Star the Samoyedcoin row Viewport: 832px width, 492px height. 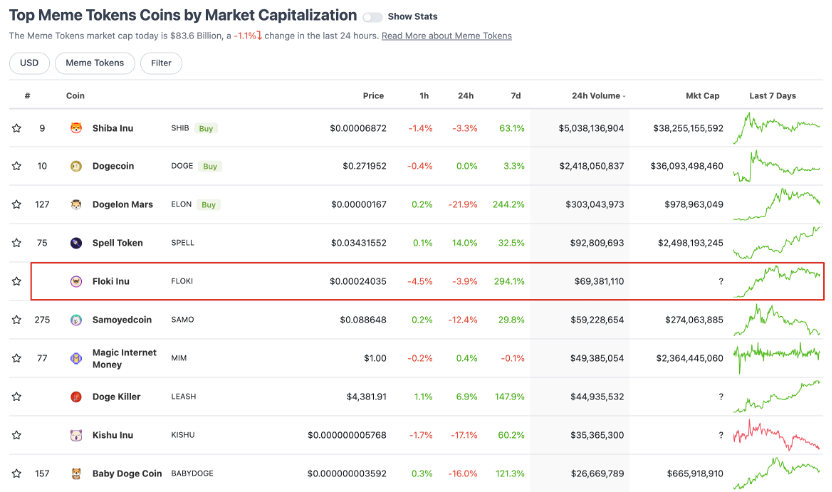(x=16, y=320)
